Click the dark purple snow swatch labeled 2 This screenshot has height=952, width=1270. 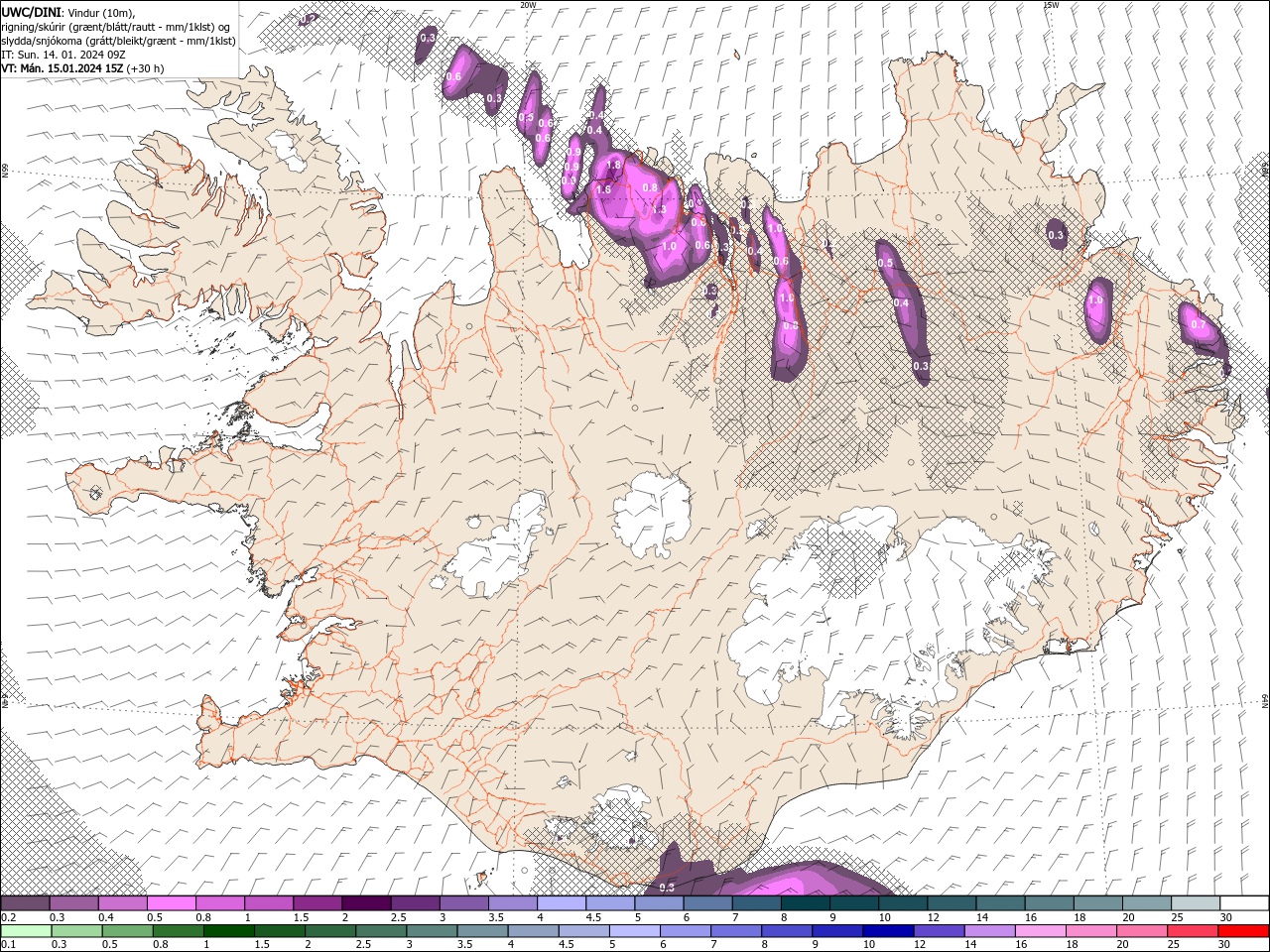[x=366, y=903]
